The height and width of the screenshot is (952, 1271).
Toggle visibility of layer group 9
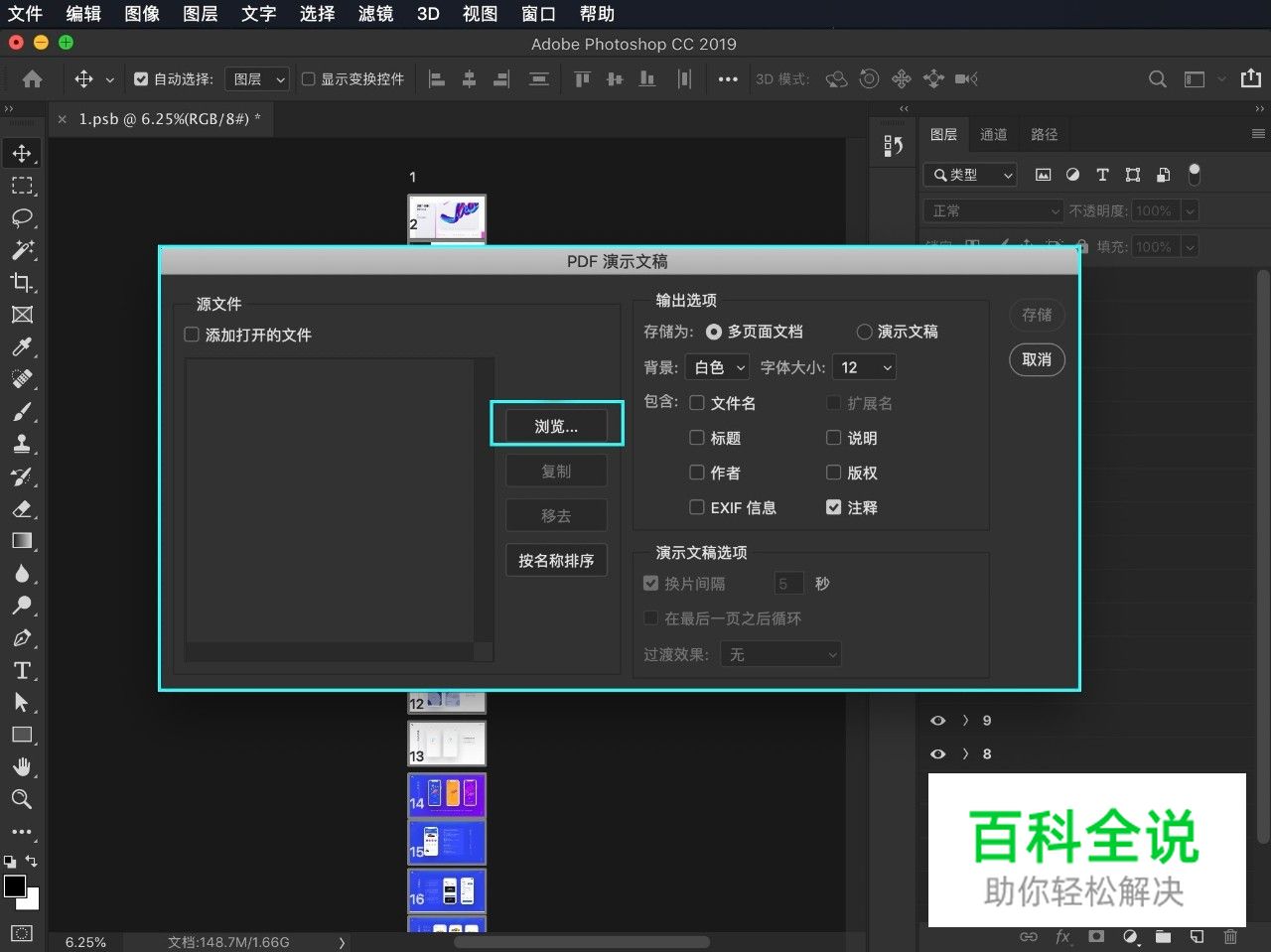[x=937, y=720]
